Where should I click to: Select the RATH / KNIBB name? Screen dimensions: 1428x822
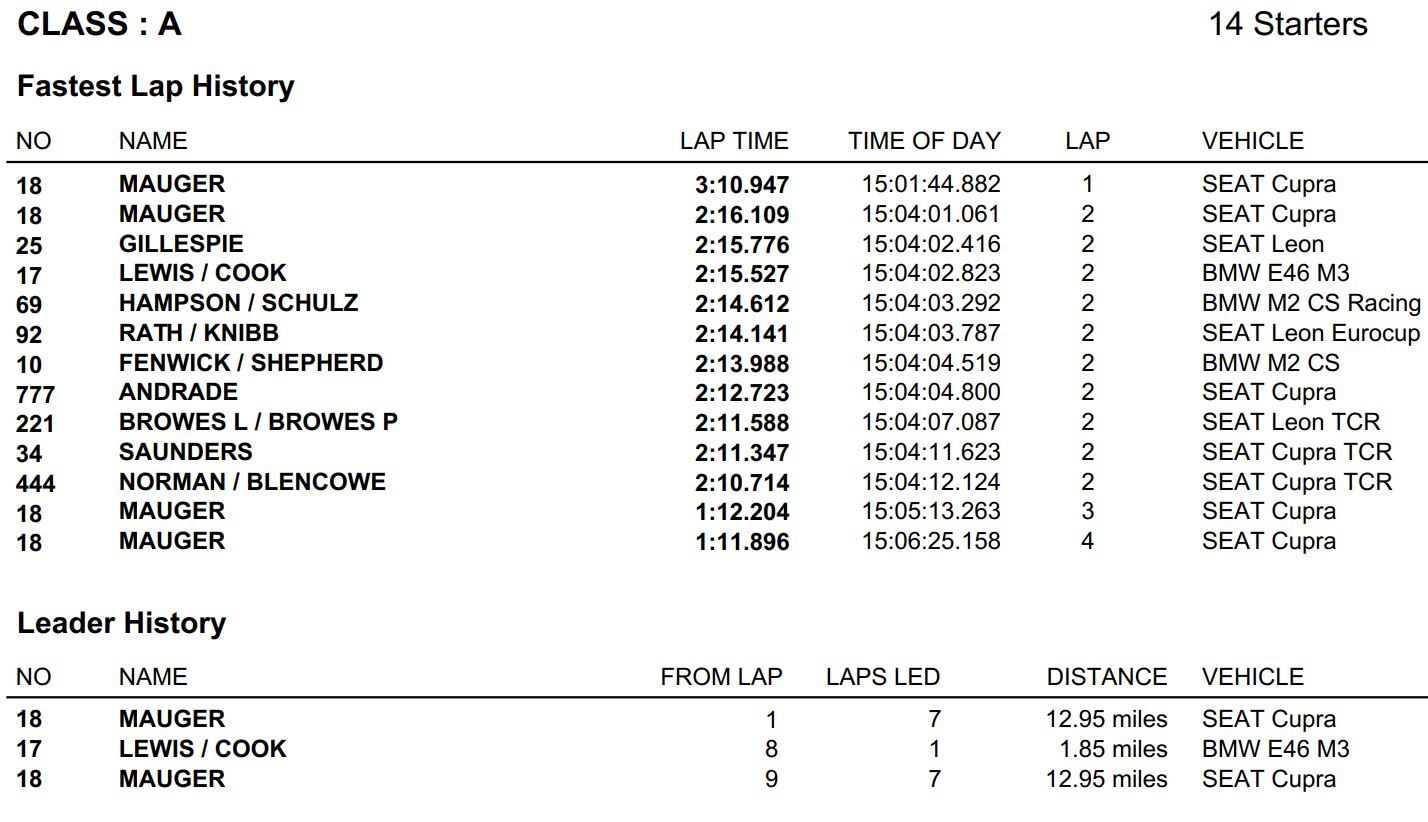198,333
